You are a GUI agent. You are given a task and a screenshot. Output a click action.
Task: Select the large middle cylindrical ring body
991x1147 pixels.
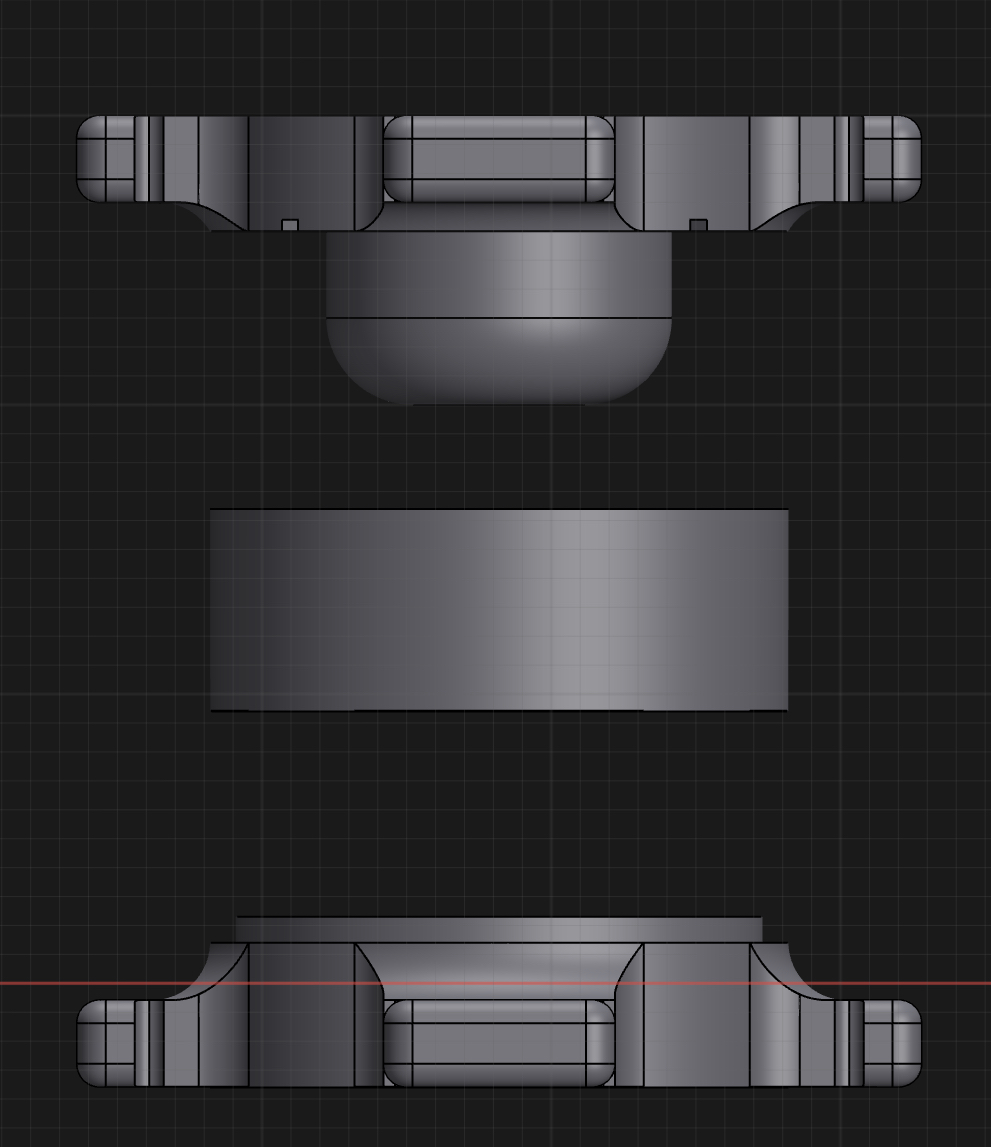(499, 609)
